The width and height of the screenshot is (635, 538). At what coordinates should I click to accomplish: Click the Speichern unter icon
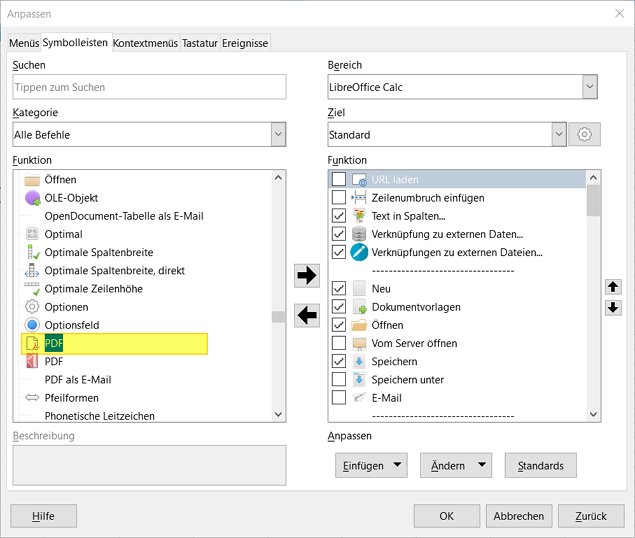pyautogui.click(x=359, y=380)
